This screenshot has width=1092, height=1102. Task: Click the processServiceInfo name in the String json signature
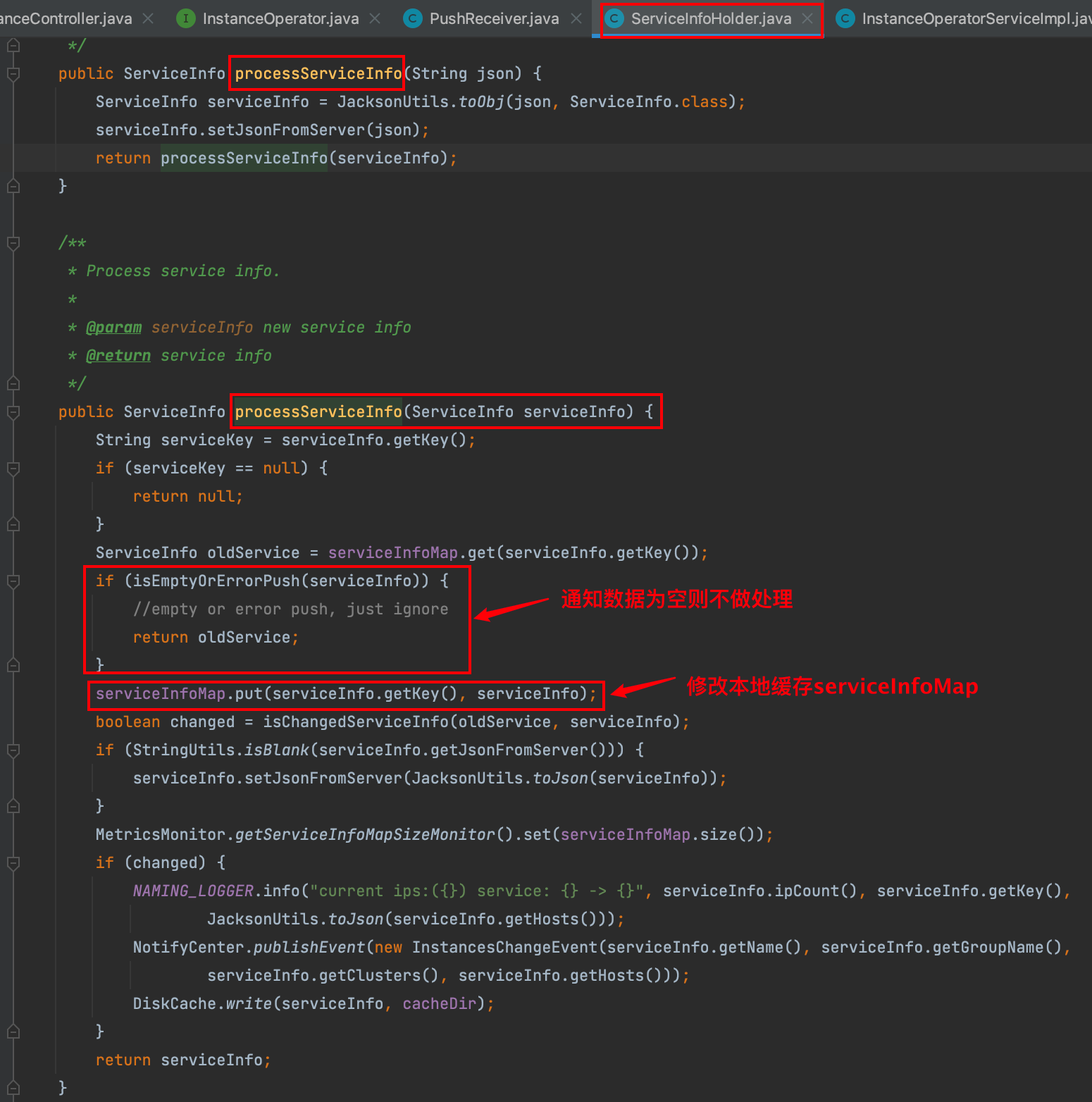(x=318, y=73)
